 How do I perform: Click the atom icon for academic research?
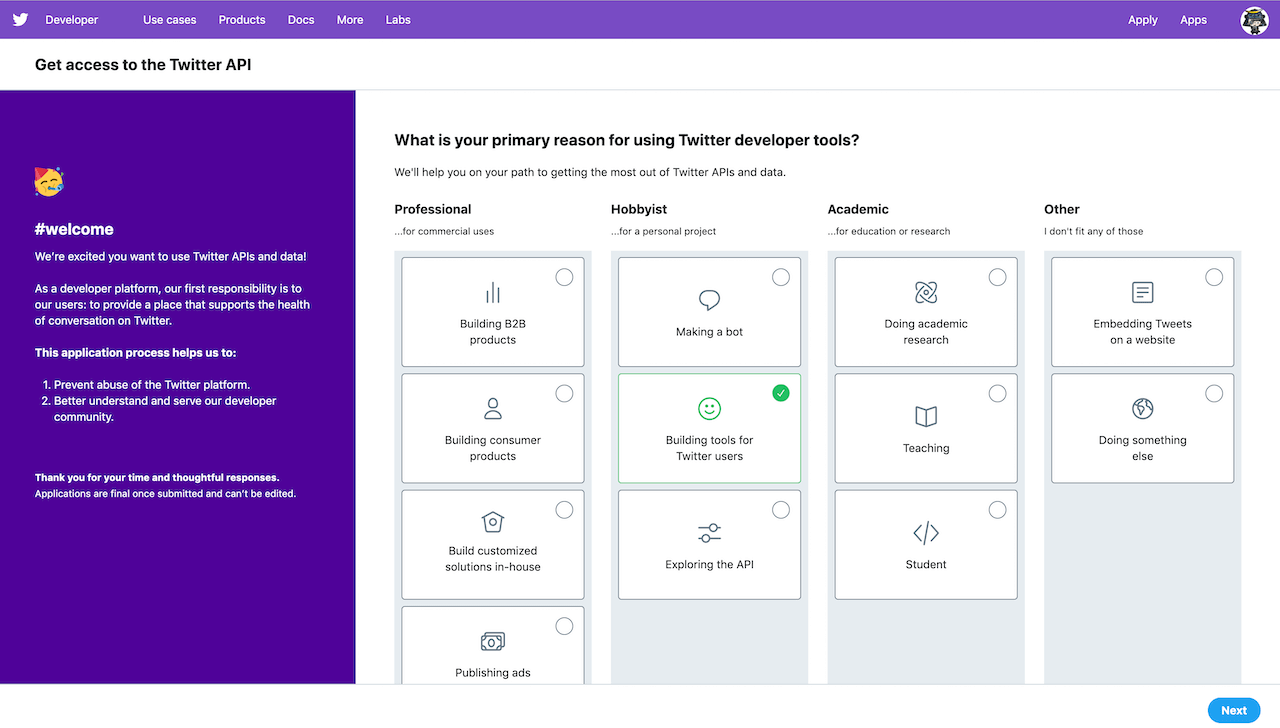(x=926, y=292)
